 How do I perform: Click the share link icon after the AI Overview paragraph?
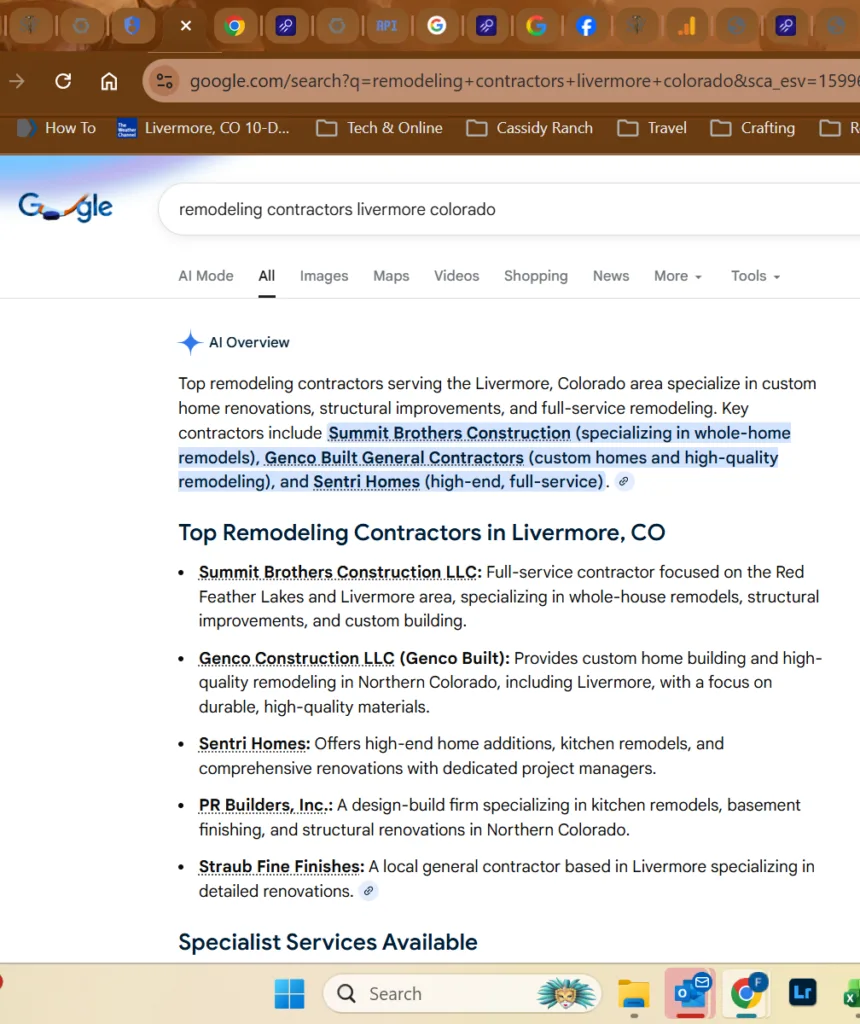(623, 482)
